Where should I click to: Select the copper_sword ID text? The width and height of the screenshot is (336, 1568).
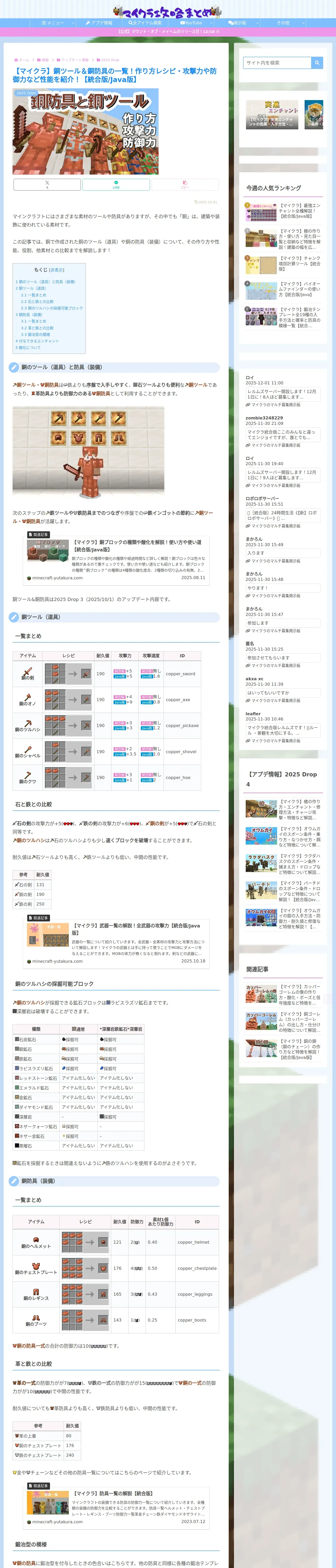(x=181, y=674)
